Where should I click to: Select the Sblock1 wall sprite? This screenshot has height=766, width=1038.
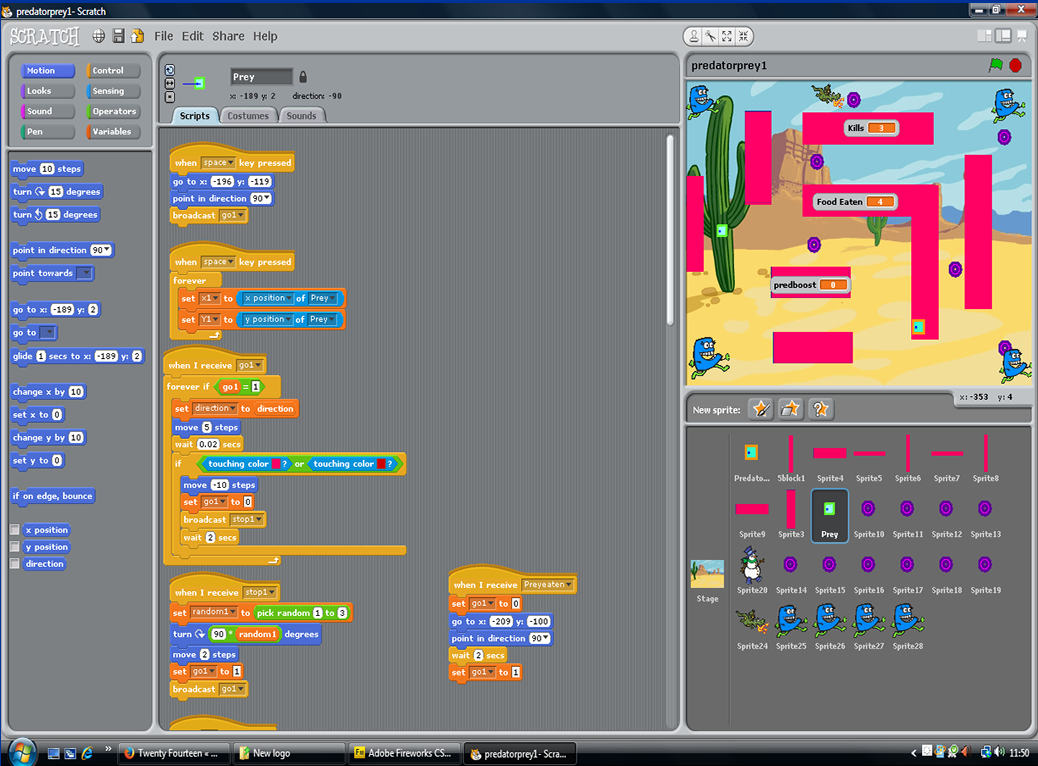(791, 458)
